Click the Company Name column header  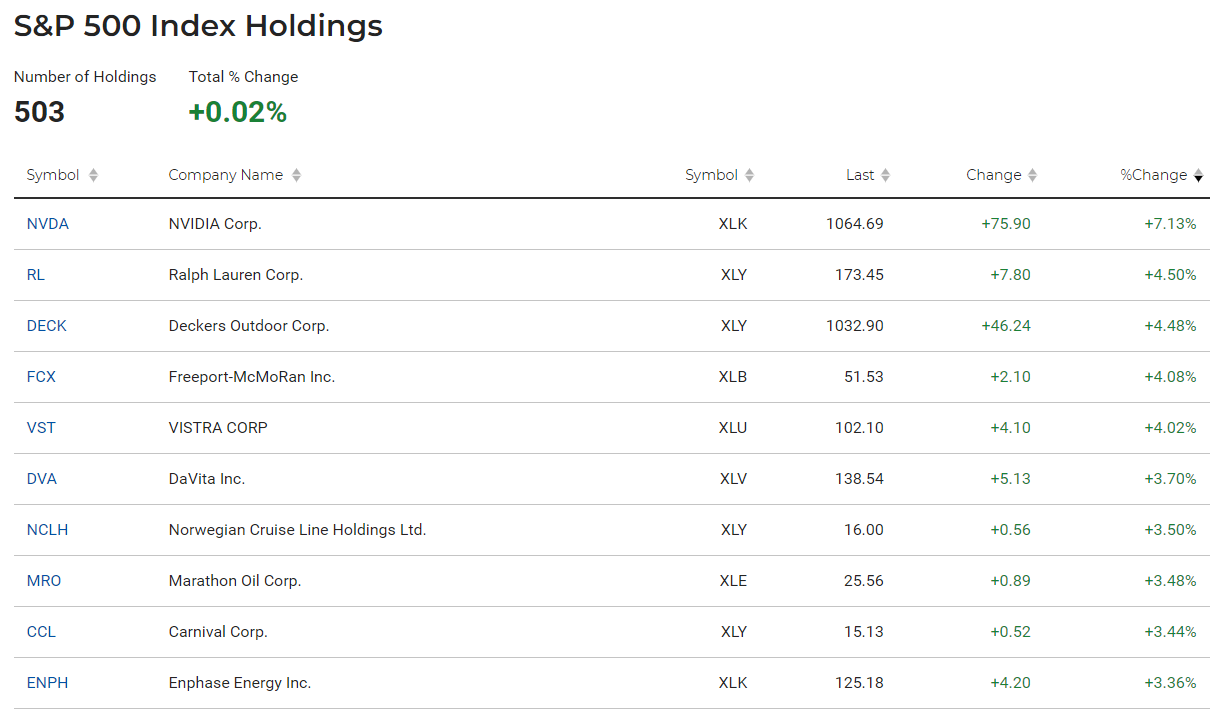pyautogui.click(x=226, y=175)
